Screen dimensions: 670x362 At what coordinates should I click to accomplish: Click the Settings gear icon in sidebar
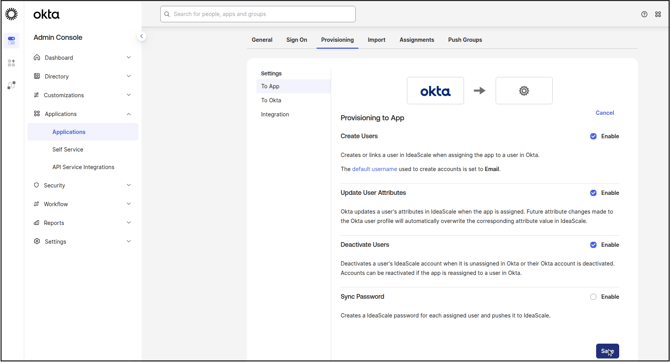tap(37, 241)
